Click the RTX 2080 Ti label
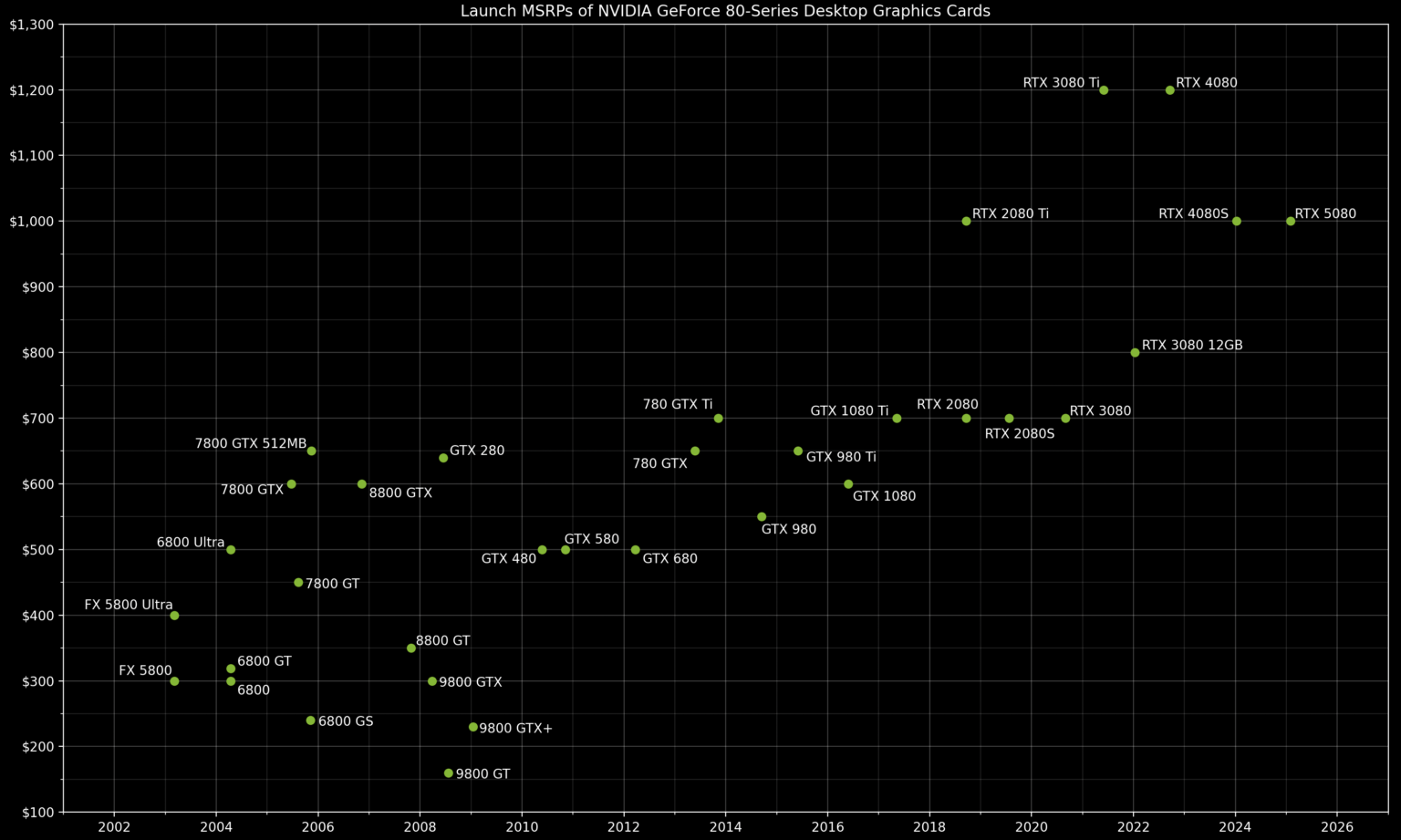Image resolution: width=1401 pixels, height=840 pixels. (1011, 214)
